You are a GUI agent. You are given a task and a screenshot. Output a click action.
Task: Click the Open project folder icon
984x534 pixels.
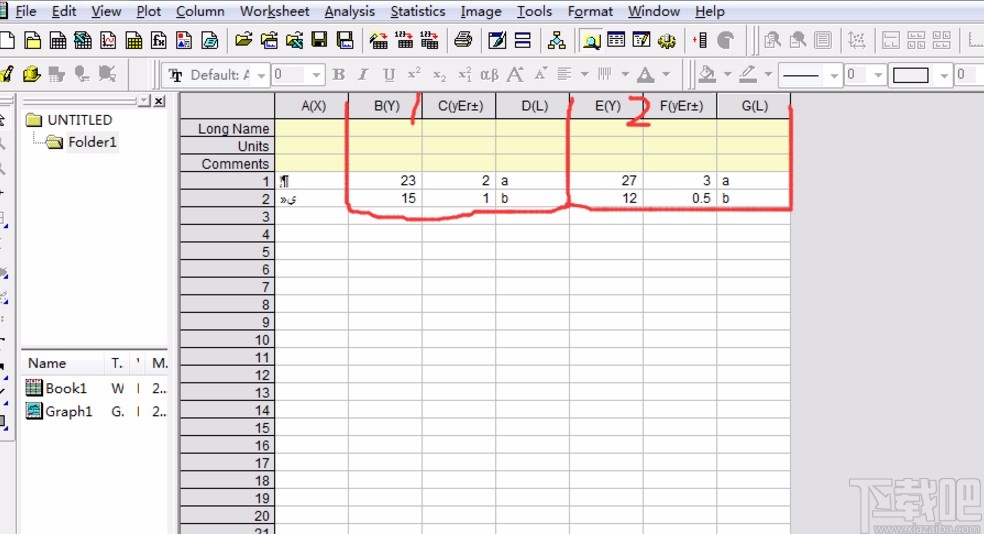243,41
